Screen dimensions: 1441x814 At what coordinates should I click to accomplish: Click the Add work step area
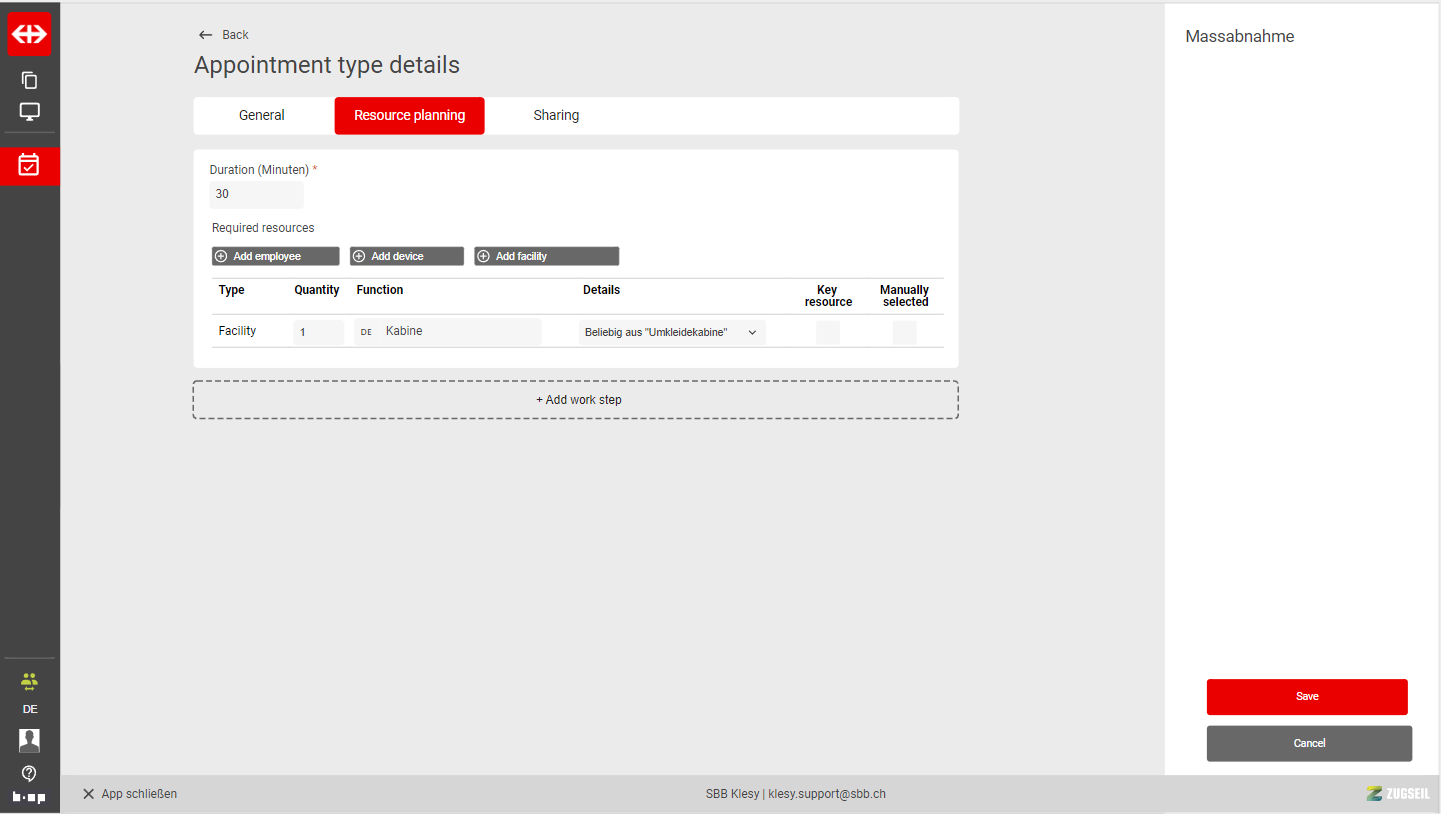click(x=576, y=400)
